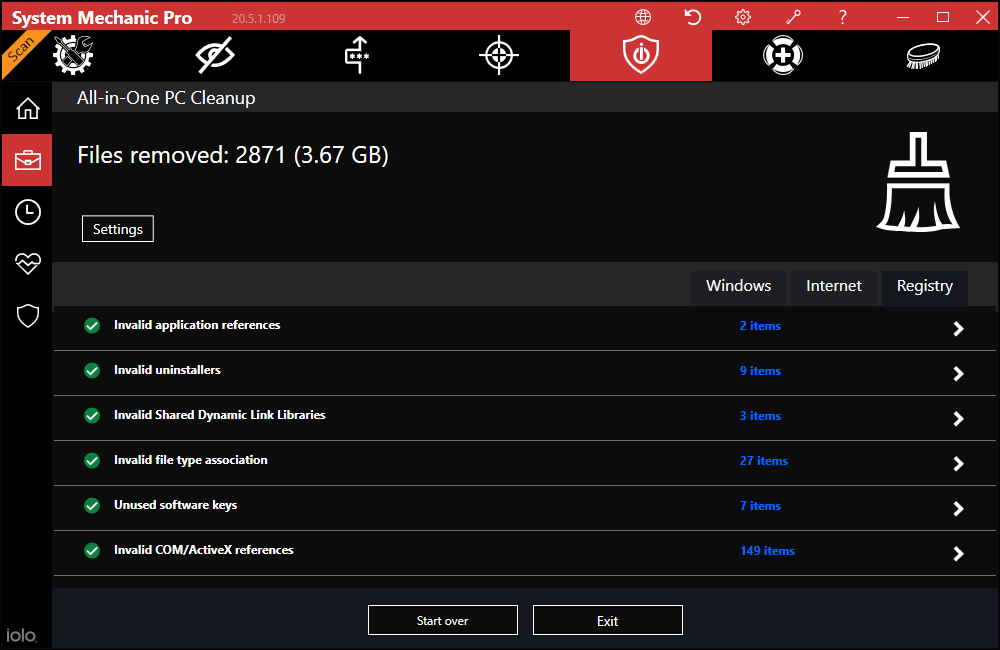The image size is (1000, 650).
Task: Toggle check for Invalid Shared Dynamic Link Libraries
Action: click(92, 416)
